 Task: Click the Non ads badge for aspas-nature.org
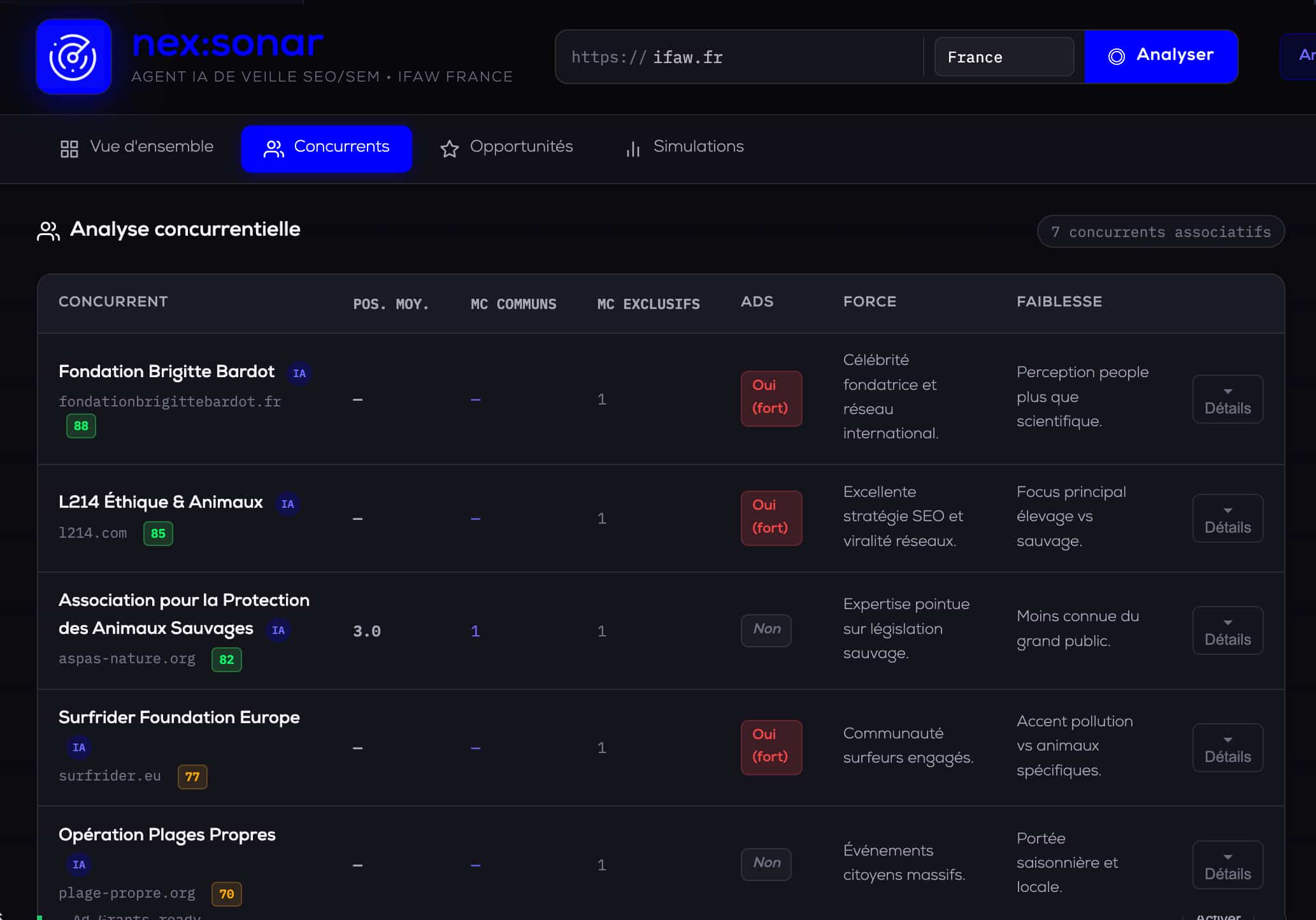tap(766, 630)
